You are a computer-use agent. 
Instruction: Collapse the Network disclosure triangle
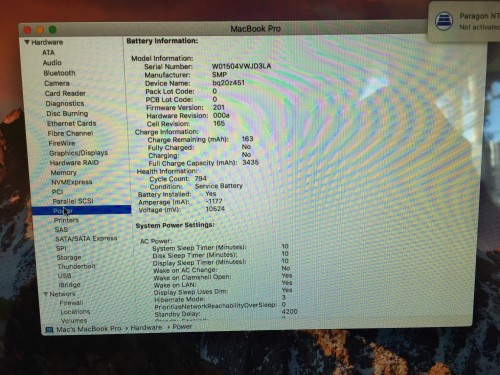pyautogui.click(x=46, y=294)
